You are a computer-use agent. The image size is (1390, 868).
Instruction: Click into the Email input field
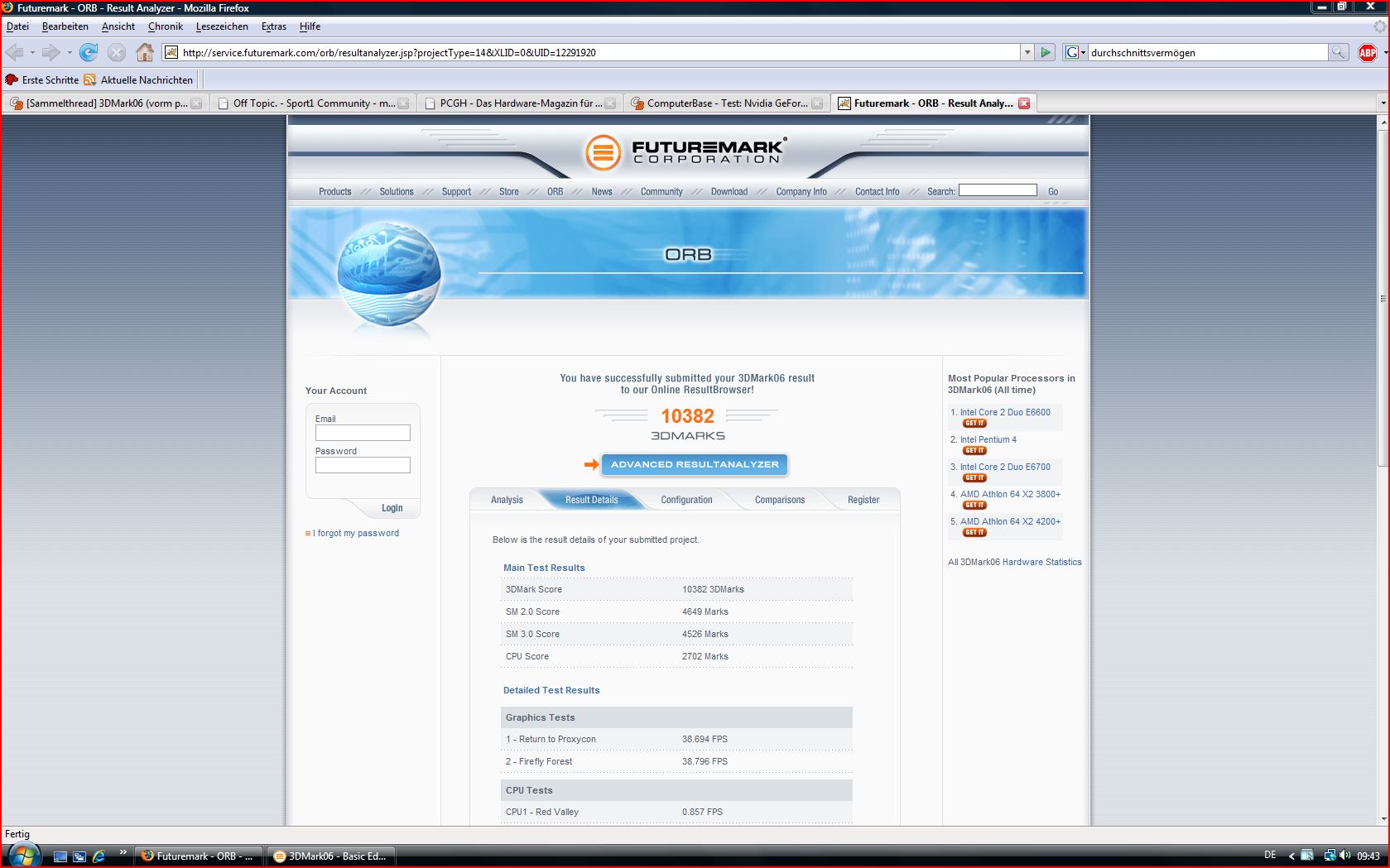pos(363,433)
